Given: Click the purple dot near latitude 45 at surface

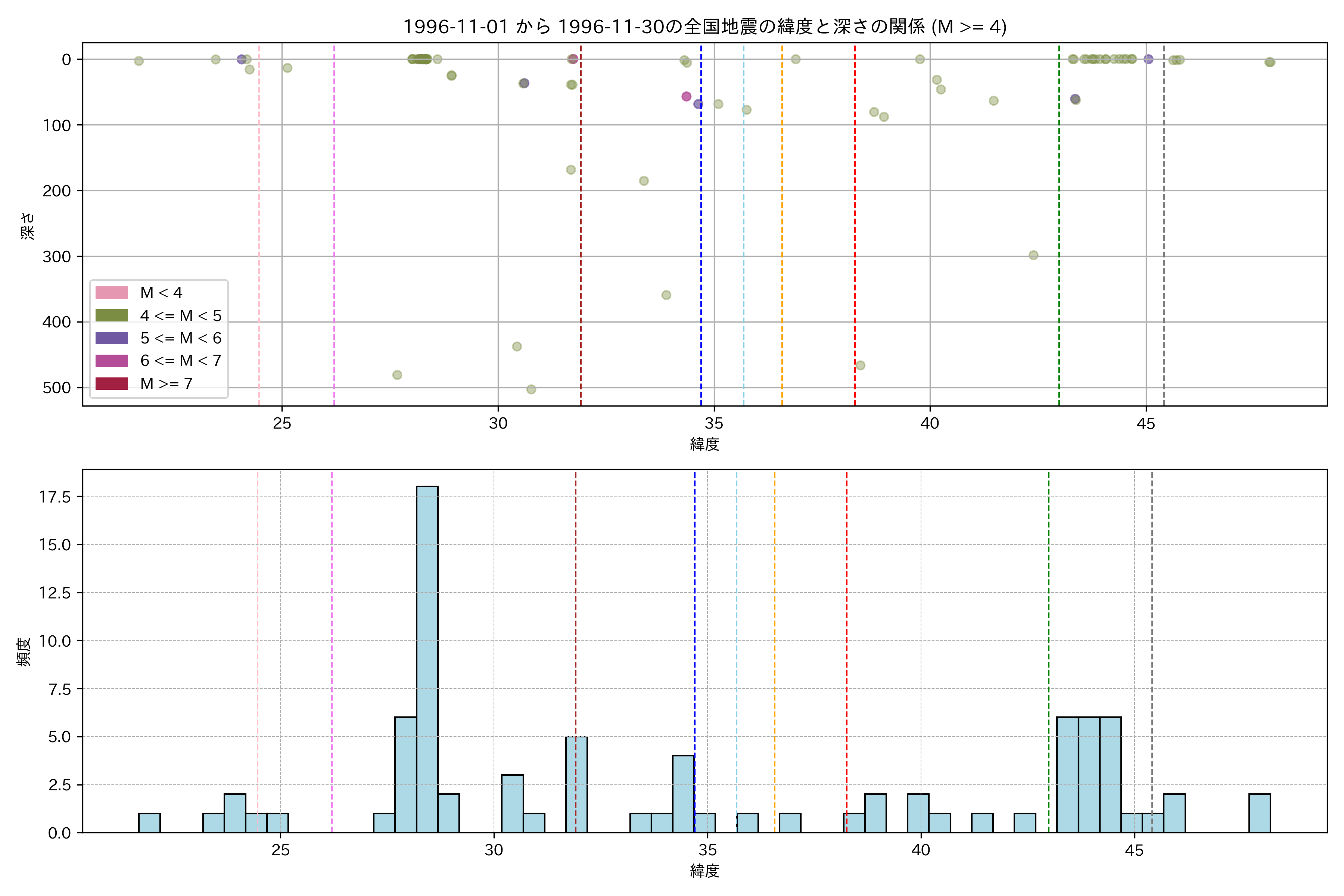Looking at the screenshot, I should [x=1149, y=59].
